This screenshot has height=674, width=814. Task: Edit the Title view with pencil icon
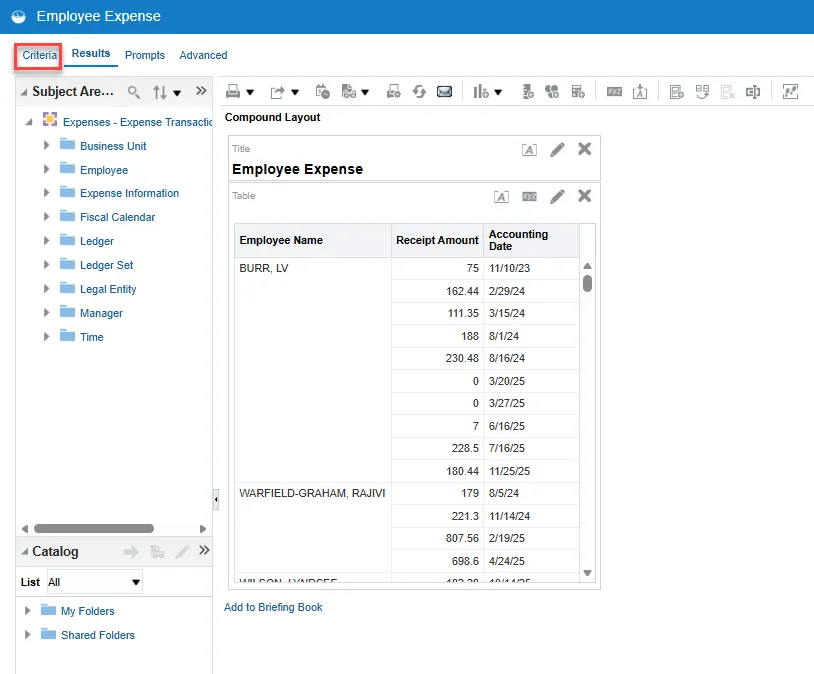[x=557, y=150]
